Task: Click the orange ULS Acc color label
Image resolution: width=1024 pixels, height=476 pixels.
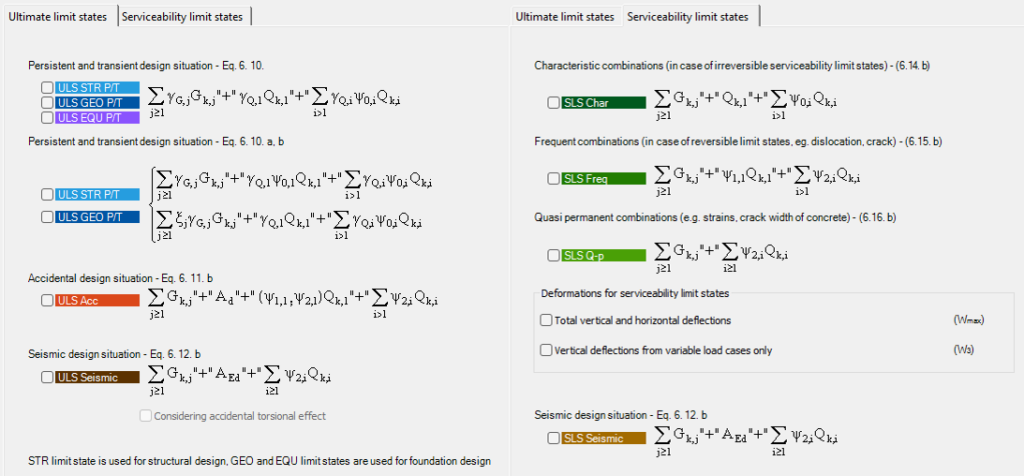Action: pos(97,300)
